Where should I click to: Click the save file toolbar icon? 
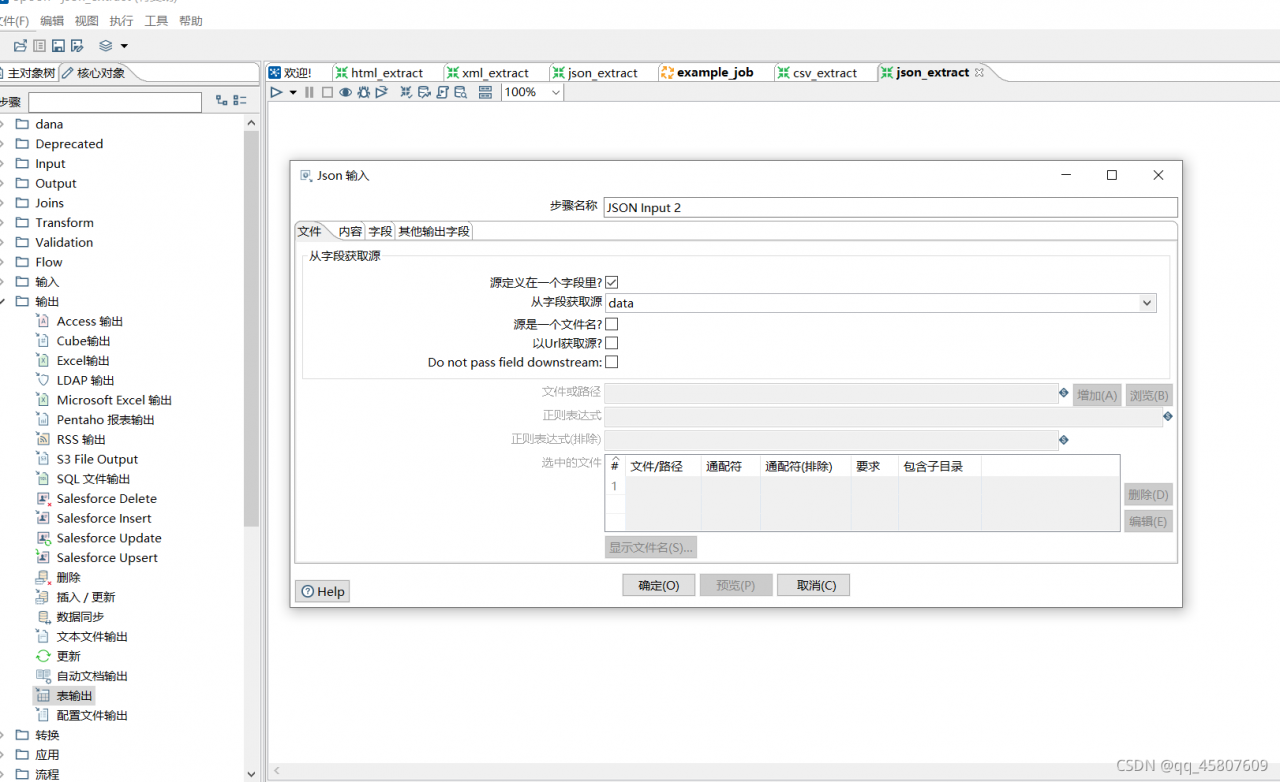coord(58,46)
